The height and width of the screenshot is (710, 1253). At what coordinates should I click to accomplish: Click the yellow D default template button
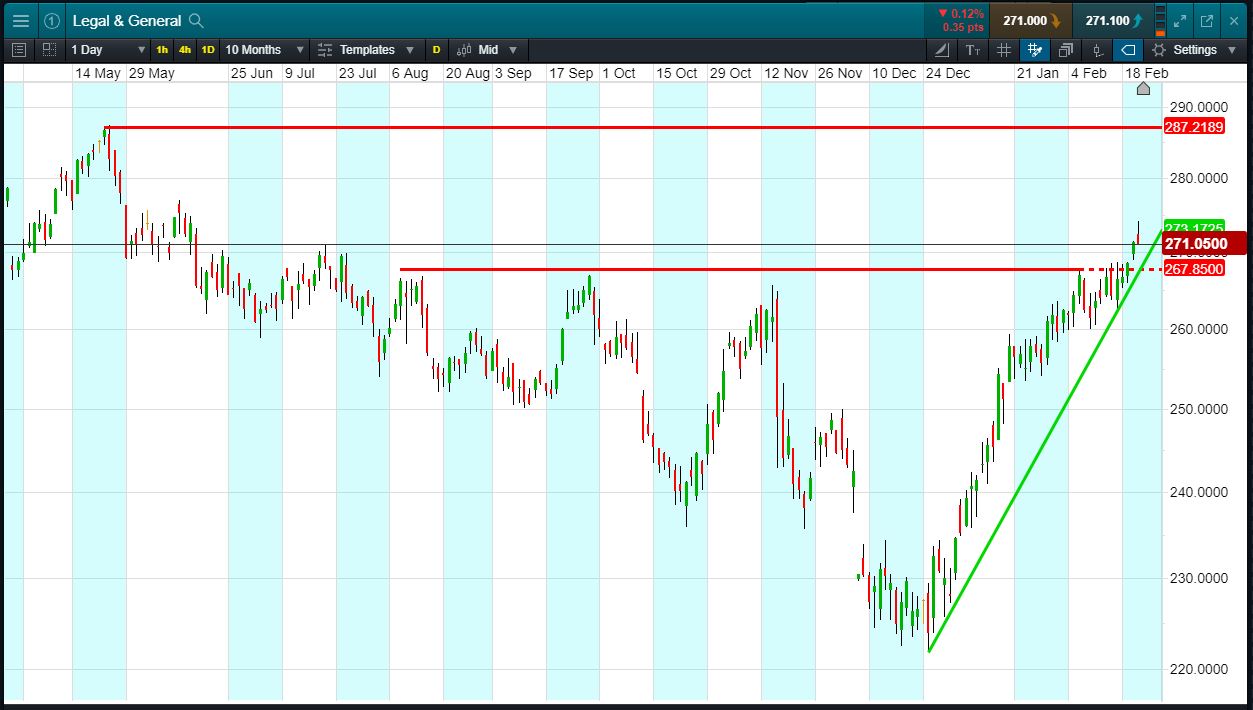[x=436, y=49]
